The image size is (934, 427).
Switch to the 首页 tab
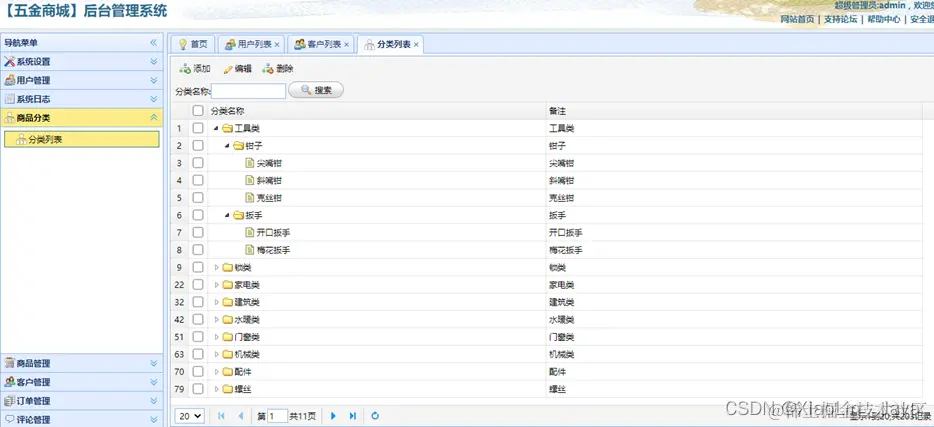192,44
